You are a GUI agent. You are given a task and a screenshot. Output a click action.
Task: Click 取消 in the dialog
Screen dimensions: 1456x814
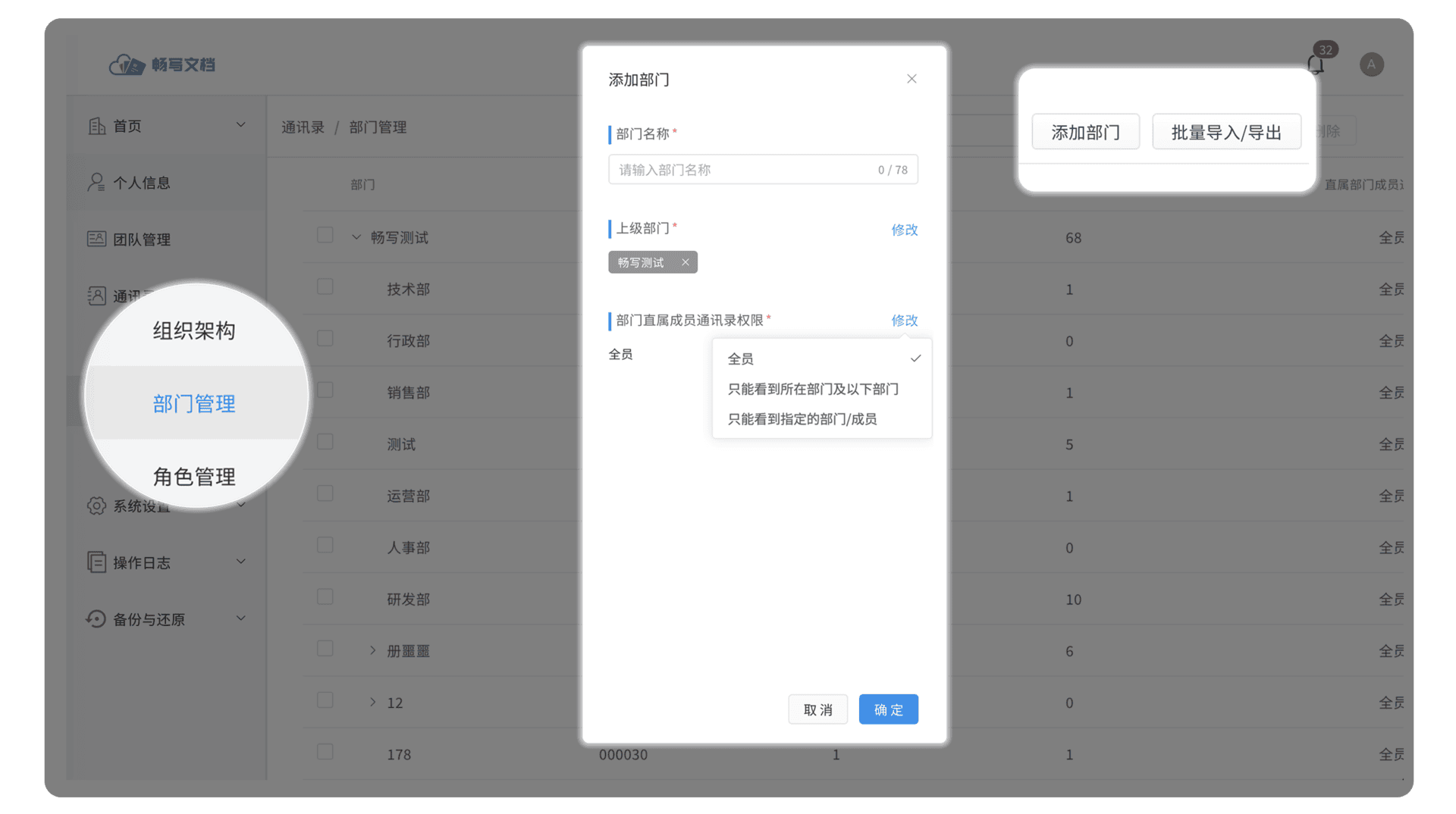point(817,709)
